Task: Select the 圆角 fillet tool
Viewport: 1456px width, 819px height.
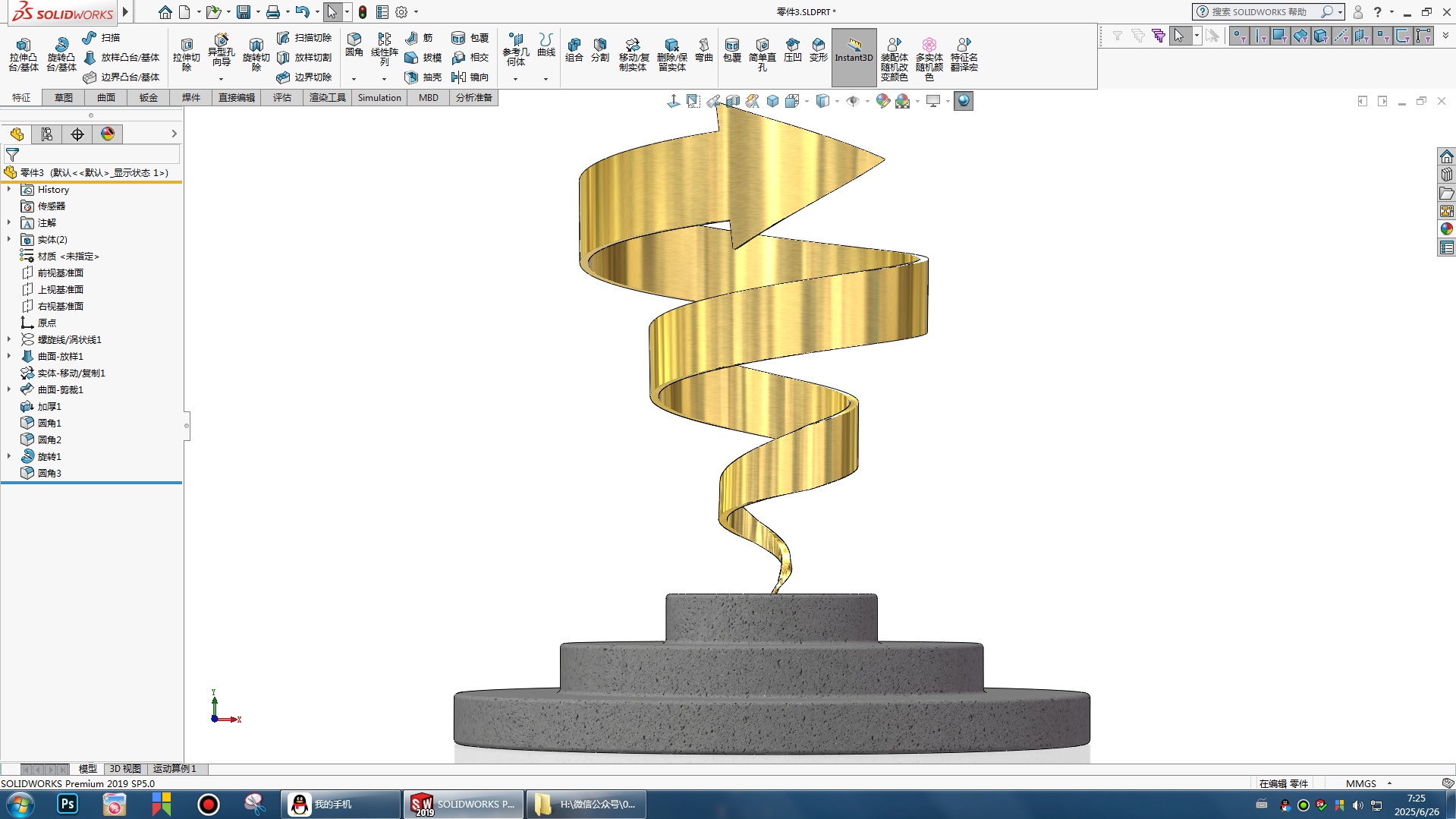Action: pos(354,46)
